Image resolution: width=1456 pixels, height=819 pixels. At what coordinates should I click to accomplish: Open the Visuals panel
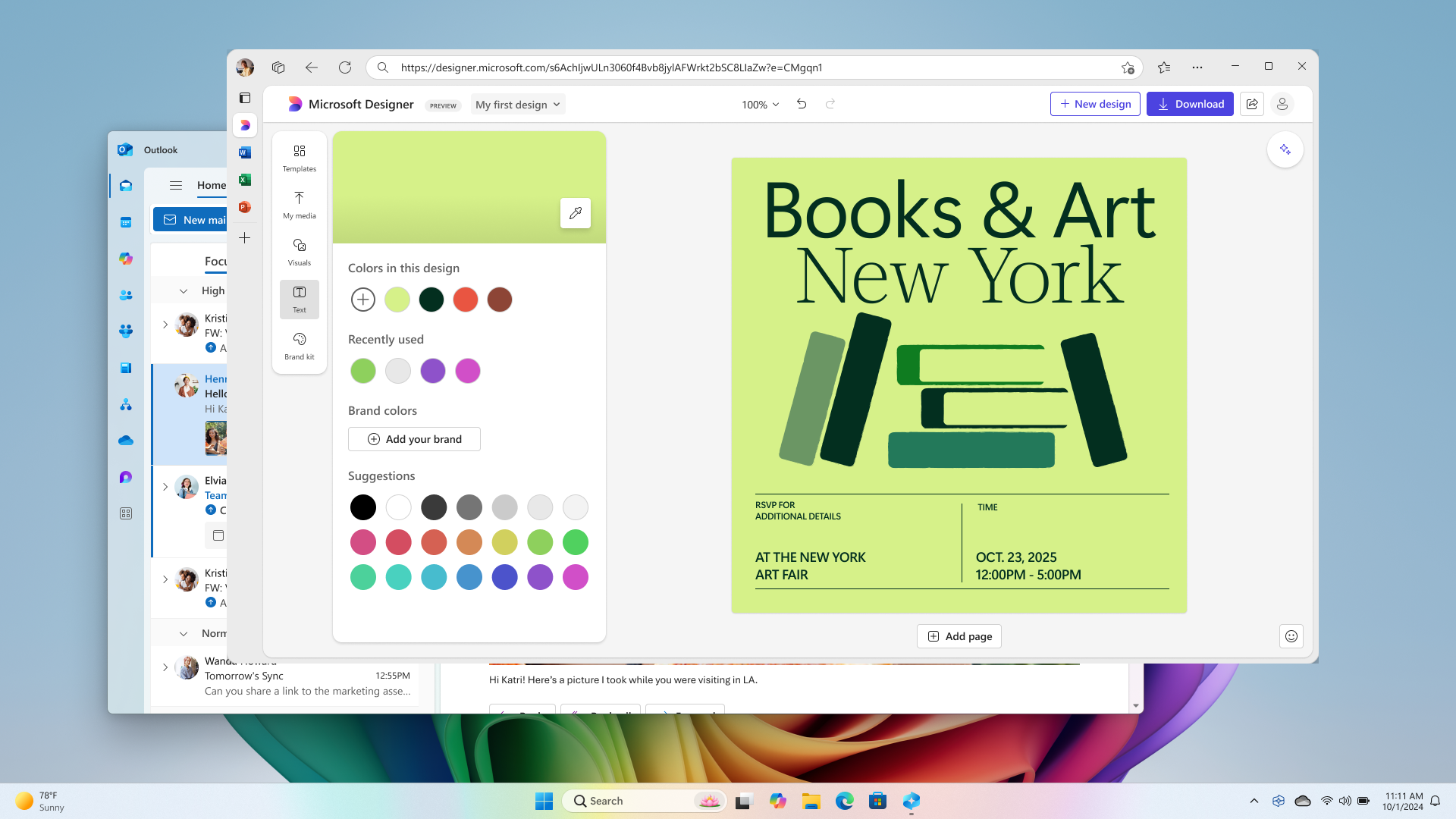[x=300, y=252]
